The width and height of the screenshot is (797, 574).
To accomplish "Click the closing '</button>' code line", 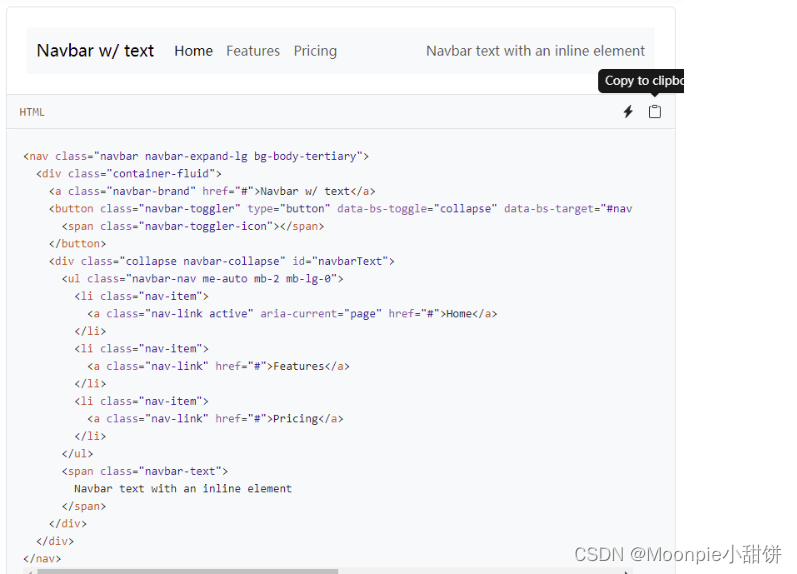I will click(77, 244).
